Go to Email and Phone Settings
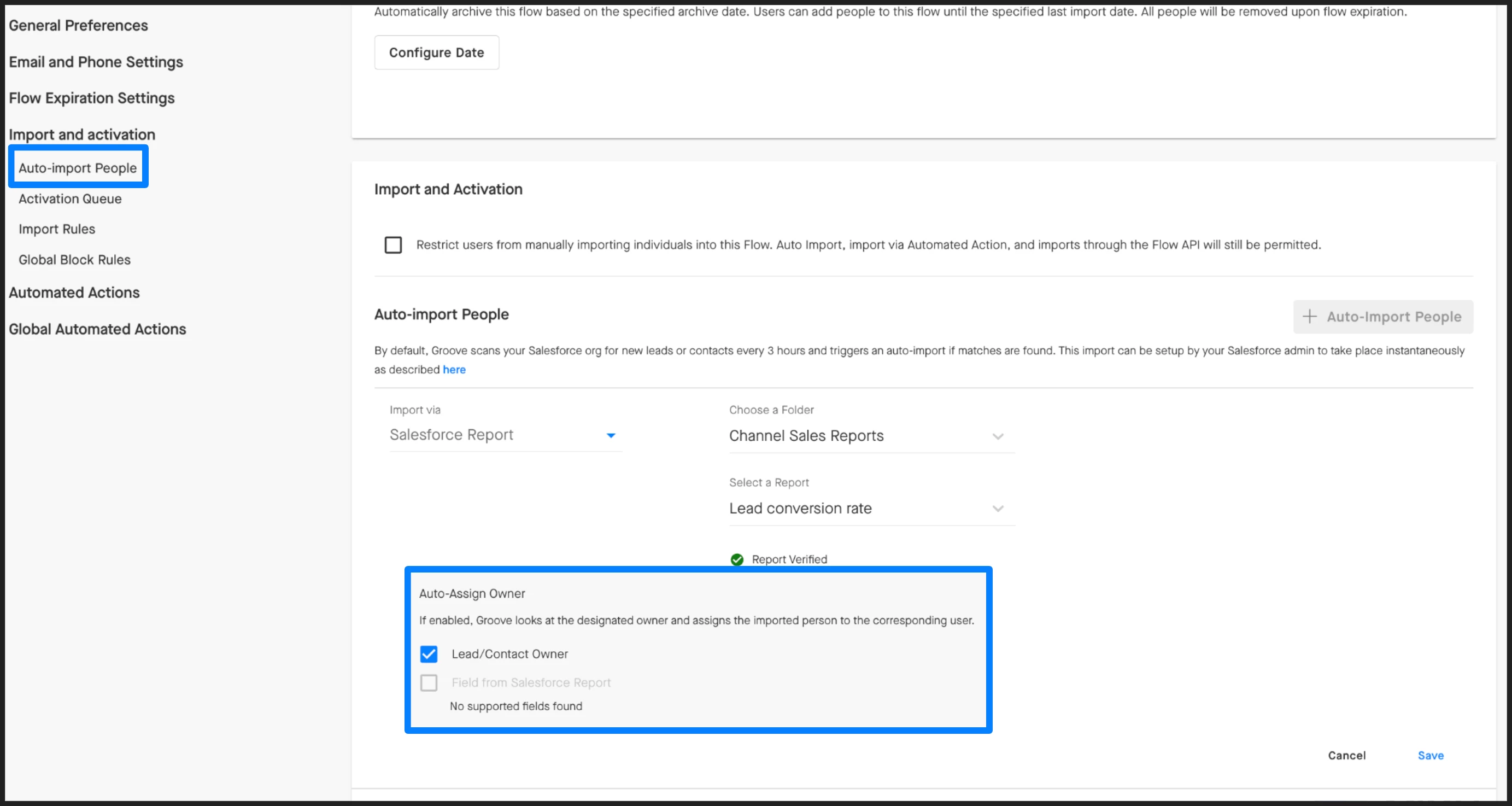Screen dimensions: 1512x806 (x=96, y=62)
